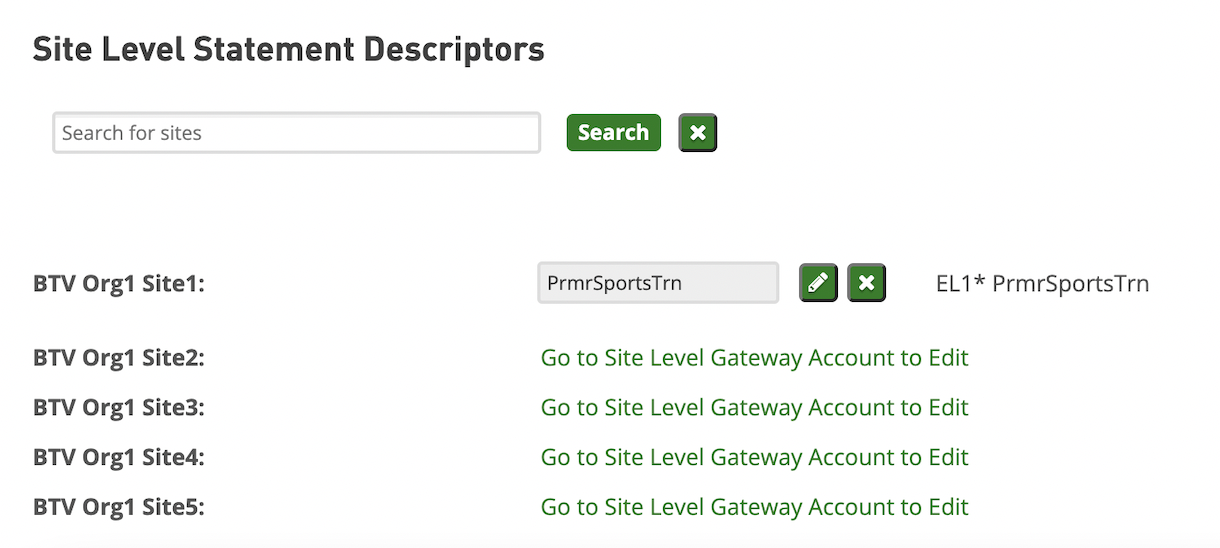Click the X icon beside Site1 descriptor
Viewport: 1220px width, 548px height.
coord(866,283)
